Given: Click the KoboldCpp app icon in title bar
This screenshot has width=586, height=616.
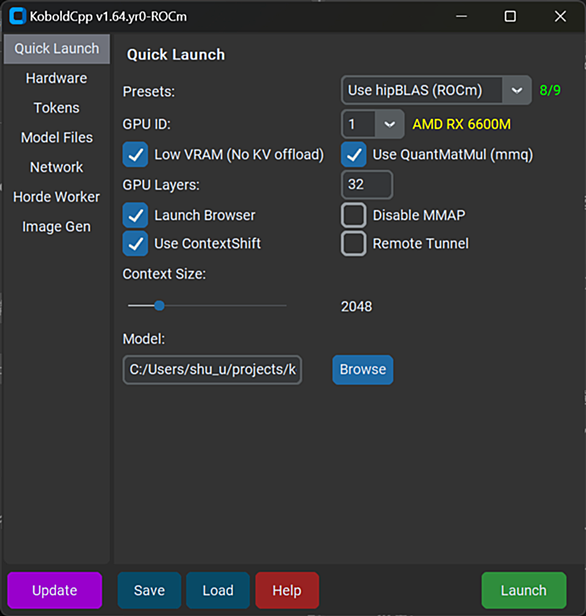Looking at the screenshot, I should click(17, 16).
